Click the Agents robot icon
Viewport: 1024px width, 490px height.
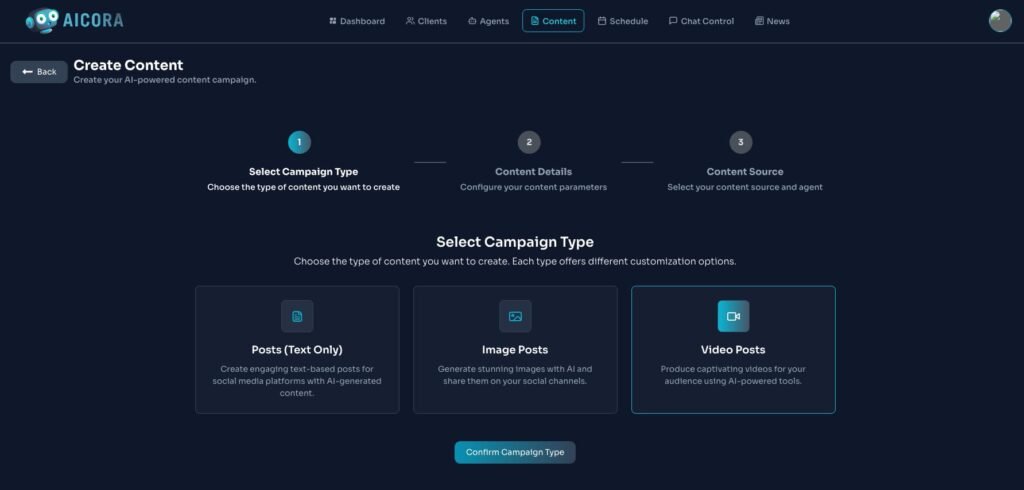coord(472,21)
